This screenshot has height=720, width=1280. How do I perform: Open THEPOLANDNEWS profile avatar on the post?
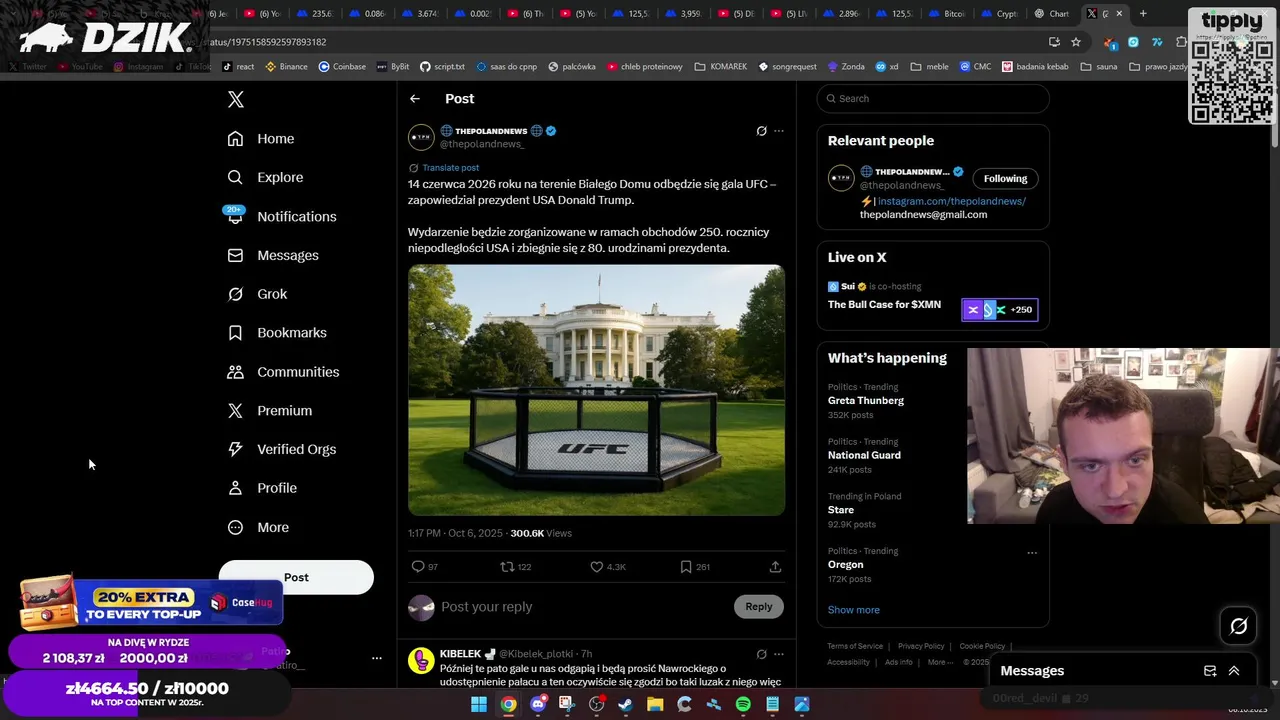click(x=421, y=137)
